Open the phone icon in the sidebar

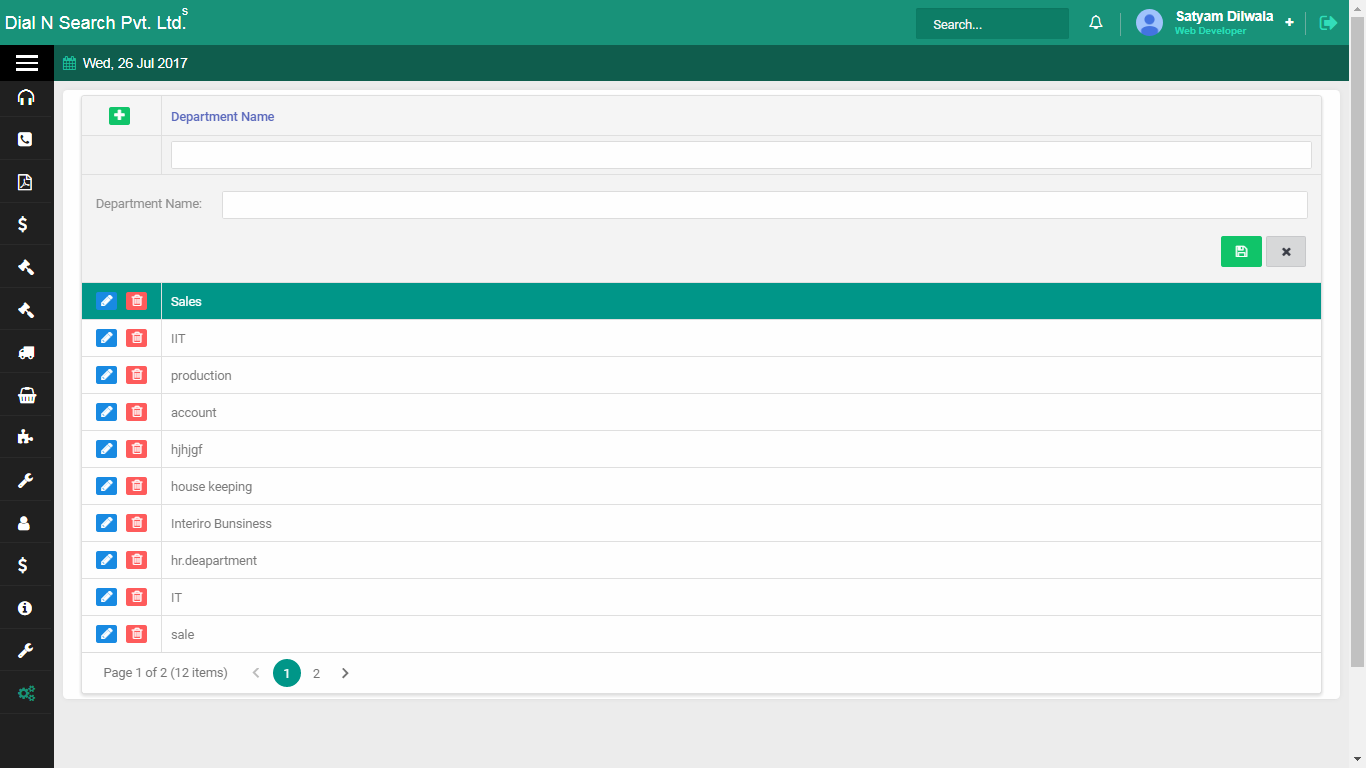26,140
